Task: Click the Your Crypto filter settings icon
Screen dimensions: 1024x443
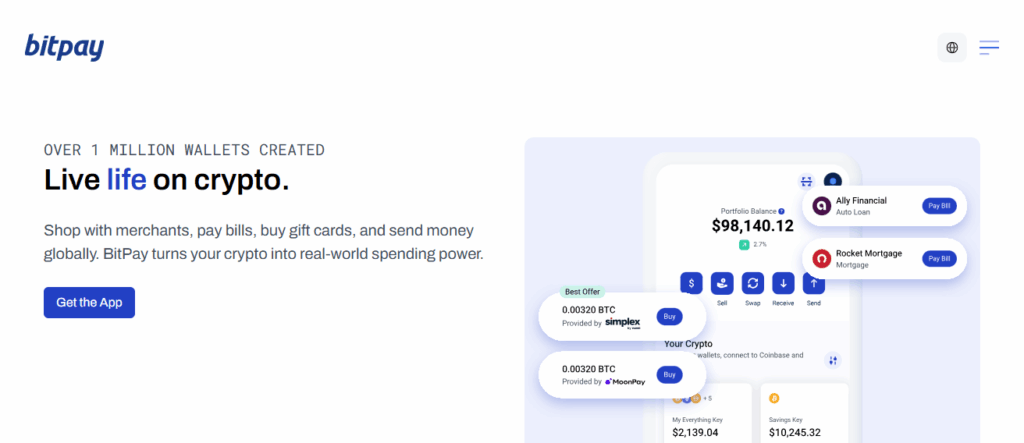Action: [x=832, y=360]
